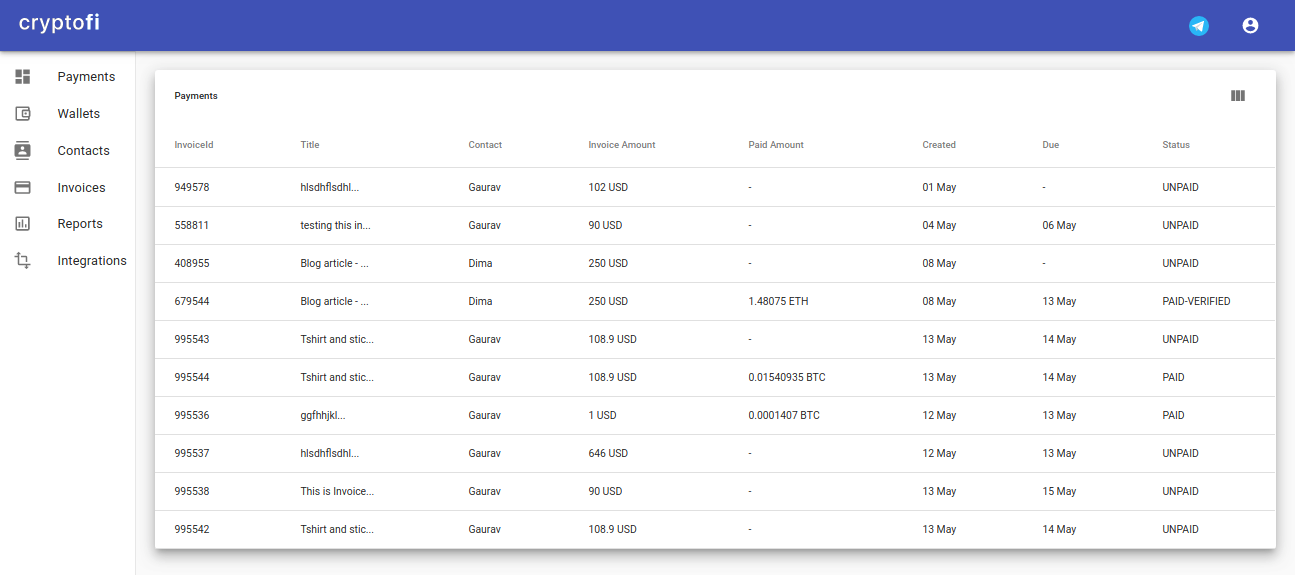Click the Payments dashboard icon in sidebar
1295x575 pixels.
23,77
